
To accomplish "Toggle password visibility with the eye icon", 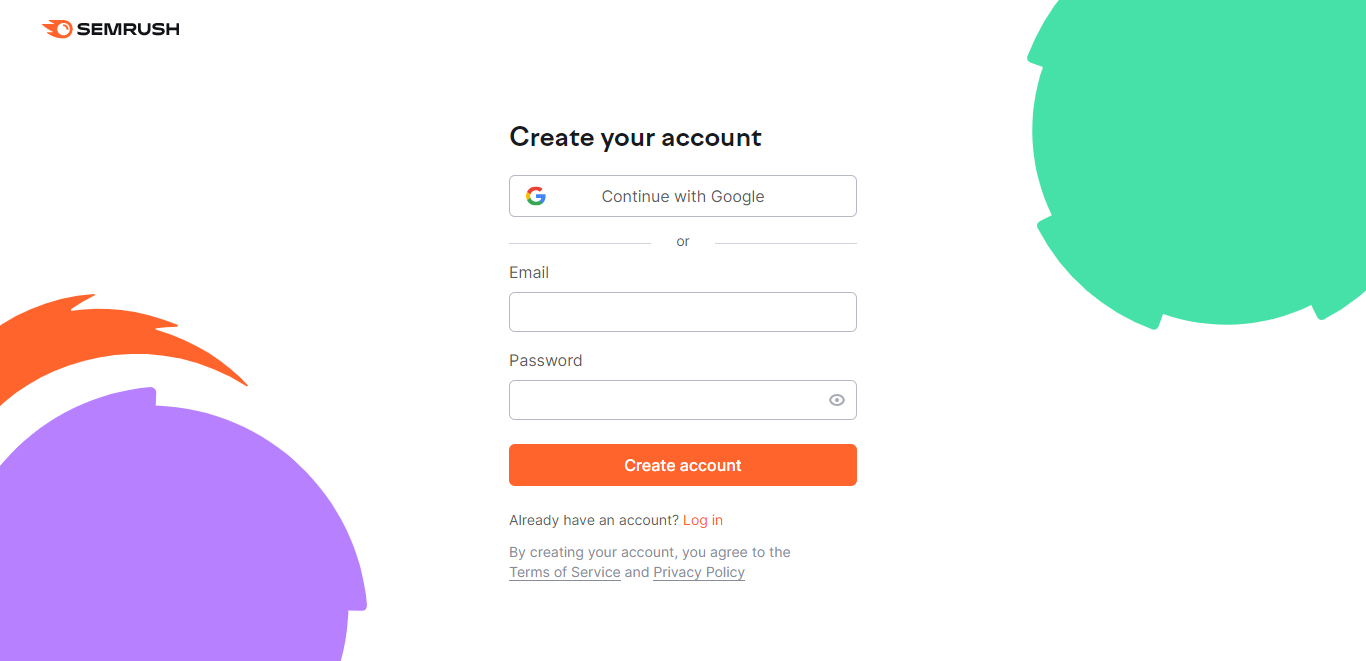I will coord(837,400).
